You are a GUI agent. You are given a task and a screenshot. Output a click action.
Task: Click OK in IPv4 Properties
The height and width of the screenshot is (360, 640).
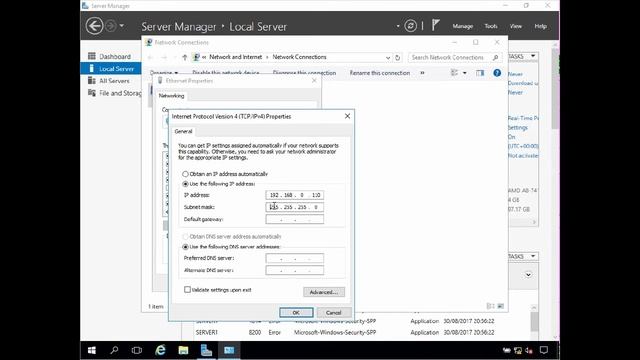point(296,313)
